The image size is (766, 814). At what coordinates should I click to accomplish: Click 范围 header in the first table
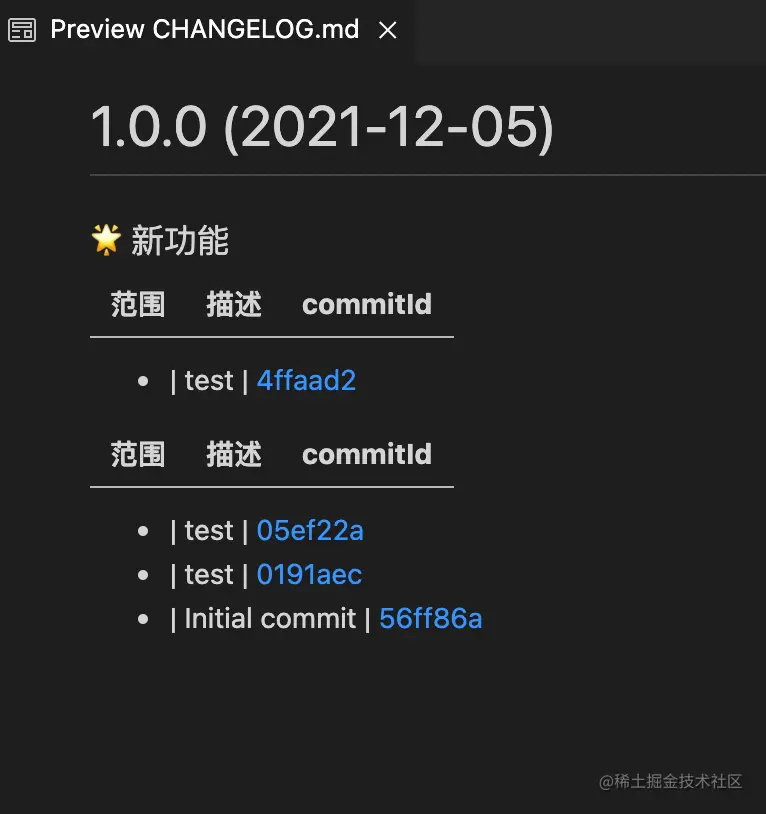pyautogui.click(x=138, y=304)
